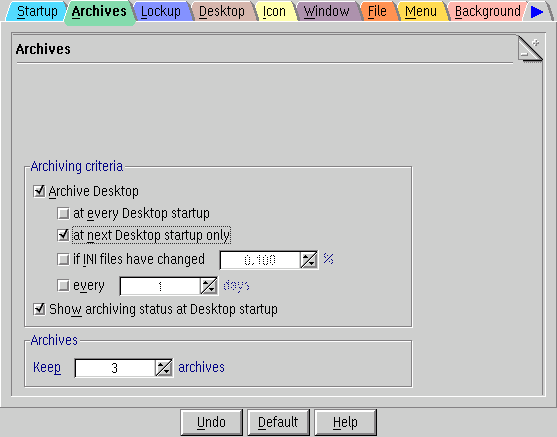Click the spin arrows on Keep archives field
557x437 pixels.
point(164,368)
